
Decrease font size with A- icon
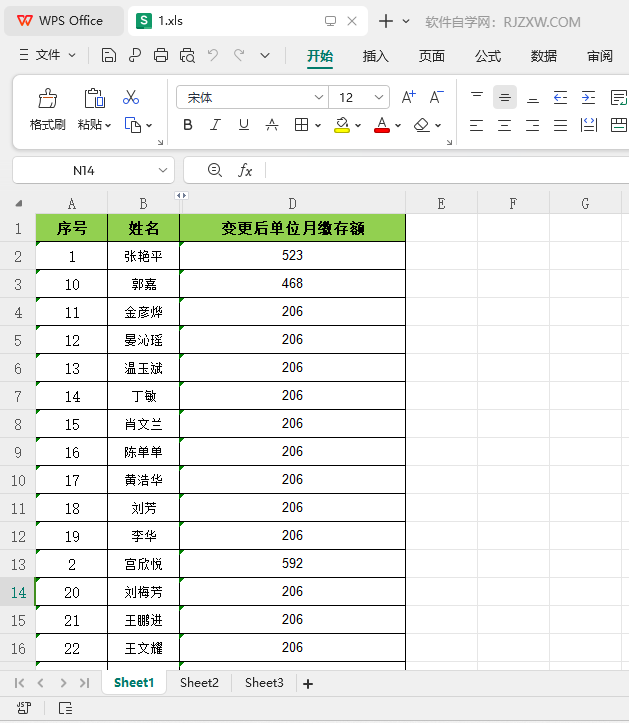(436, 97)
